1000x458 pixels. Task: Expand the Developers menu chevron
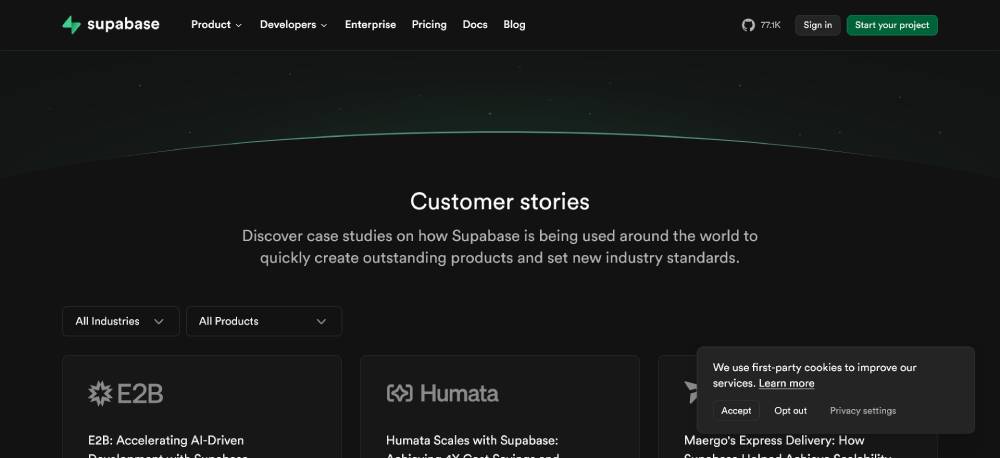pyautogui.click(x=324, y=26)
